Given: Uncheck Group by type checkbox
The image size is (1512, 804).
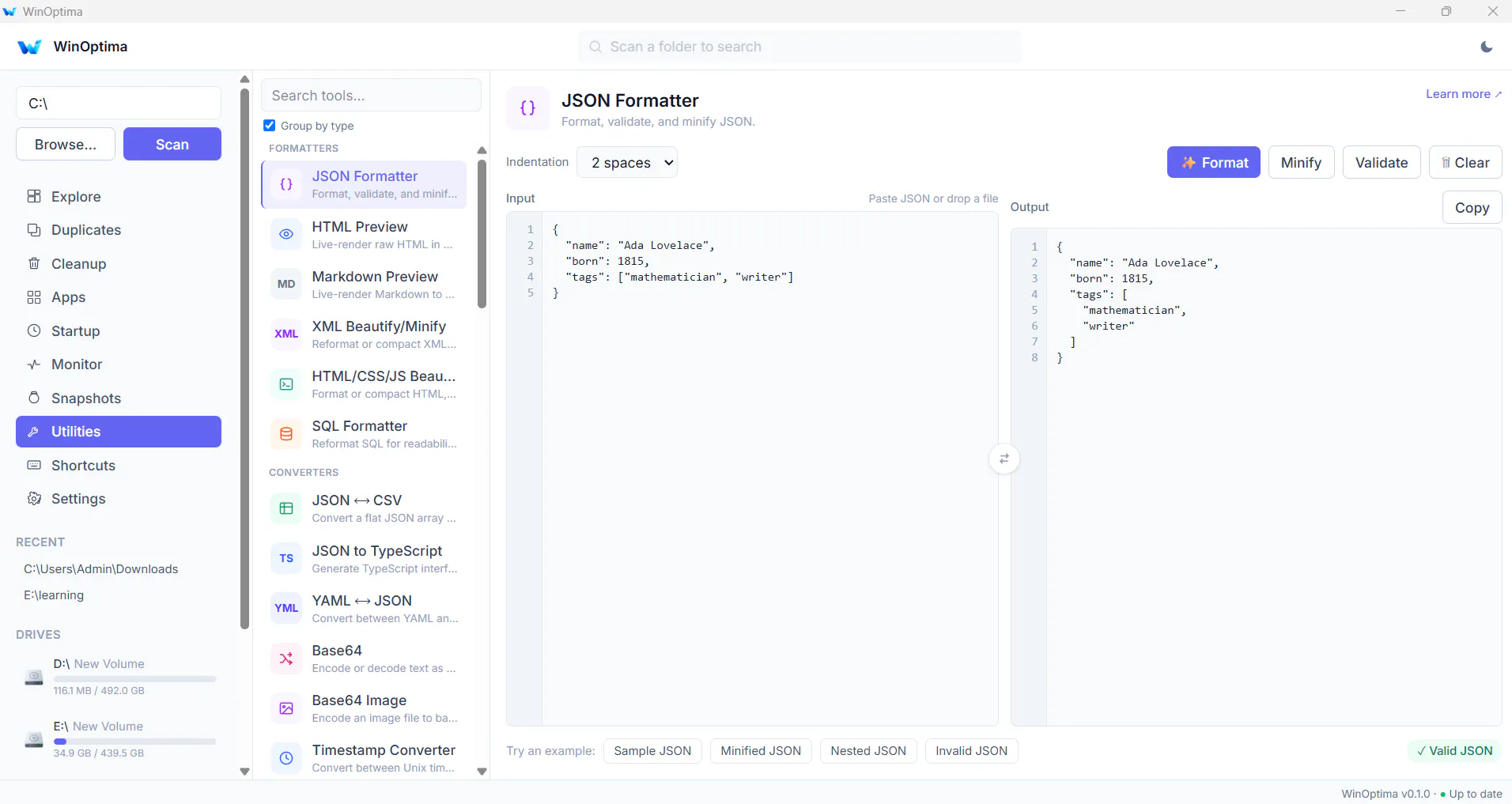Looking at the screenshot, I should tap(270, 126).
